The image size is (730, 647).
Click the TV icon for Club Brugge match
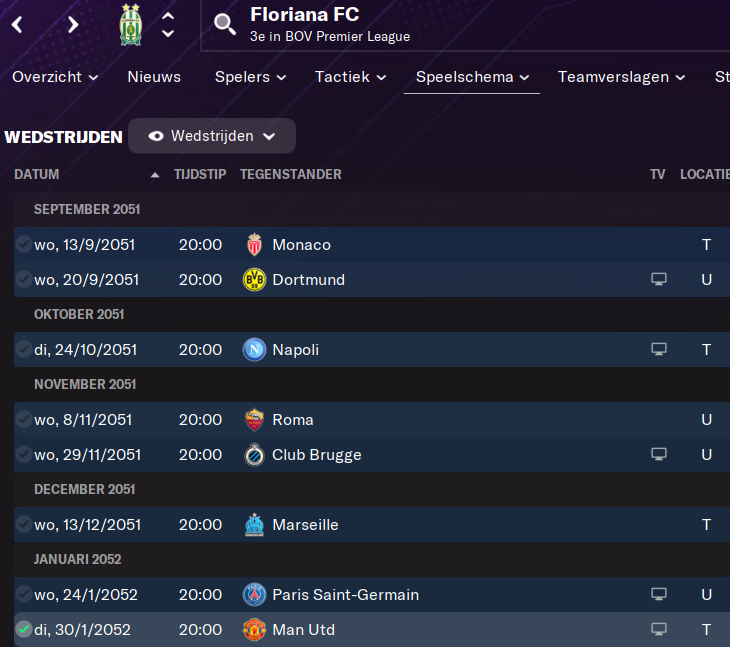(658, 455)
